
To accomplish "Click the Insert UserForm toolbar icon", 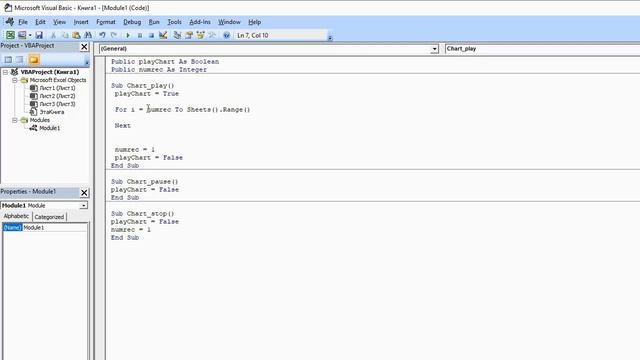I will point(22,36).
